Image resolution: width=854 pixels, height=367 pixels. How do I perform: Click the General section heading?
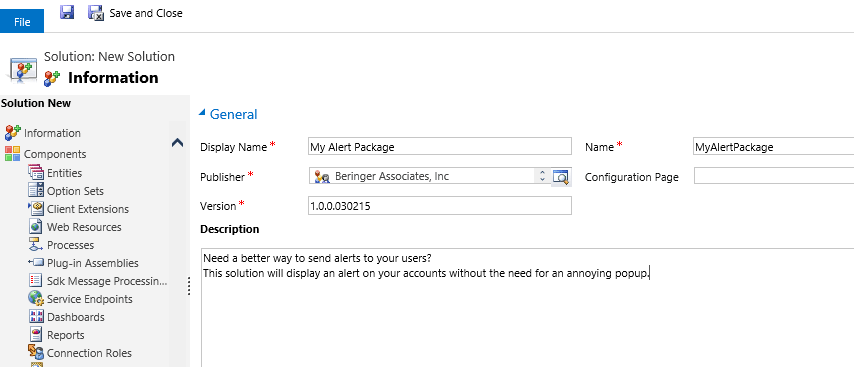(234, 114)
